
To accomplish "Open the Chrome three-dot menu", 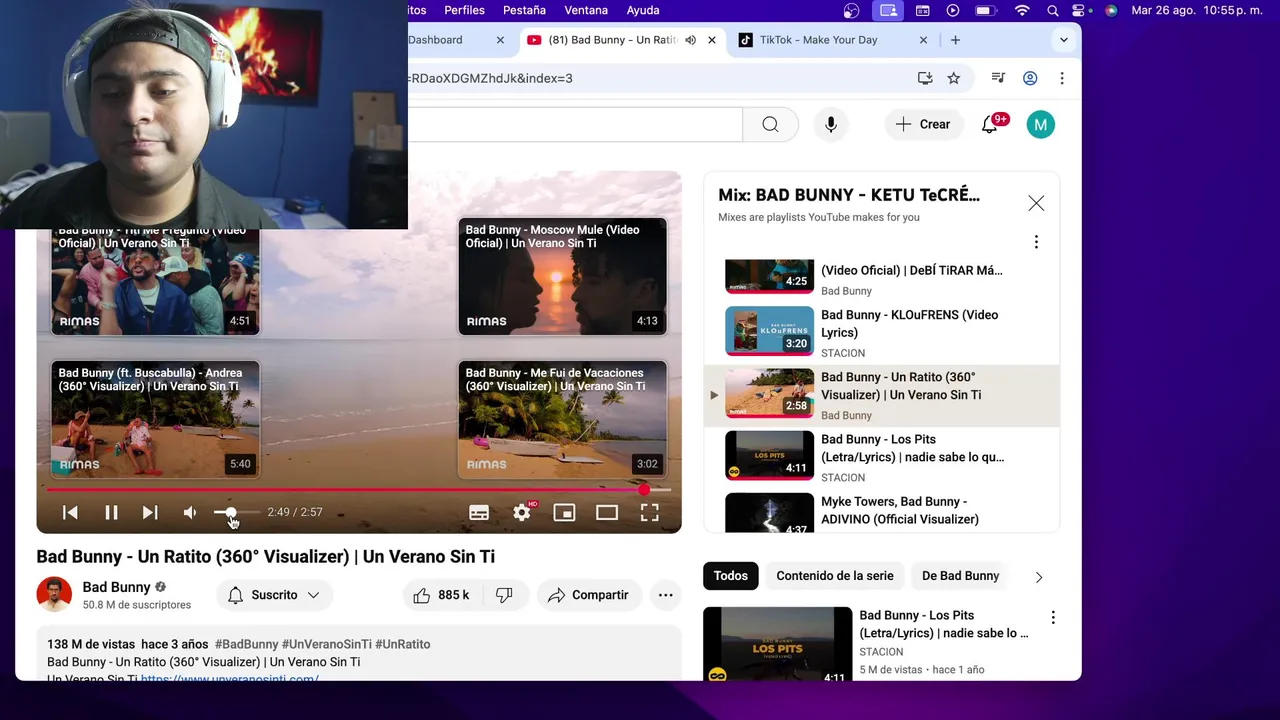I will [1062, 78].
